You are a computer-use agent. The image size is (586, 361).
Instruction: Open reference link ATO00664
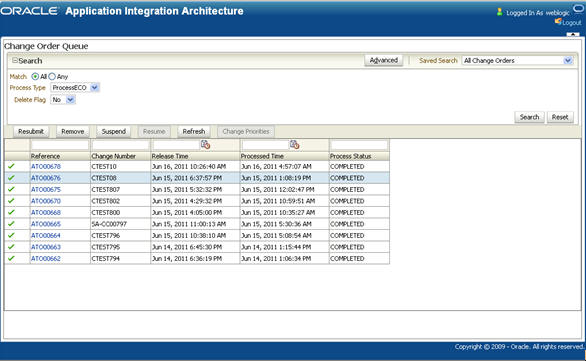tap(46, 235)
